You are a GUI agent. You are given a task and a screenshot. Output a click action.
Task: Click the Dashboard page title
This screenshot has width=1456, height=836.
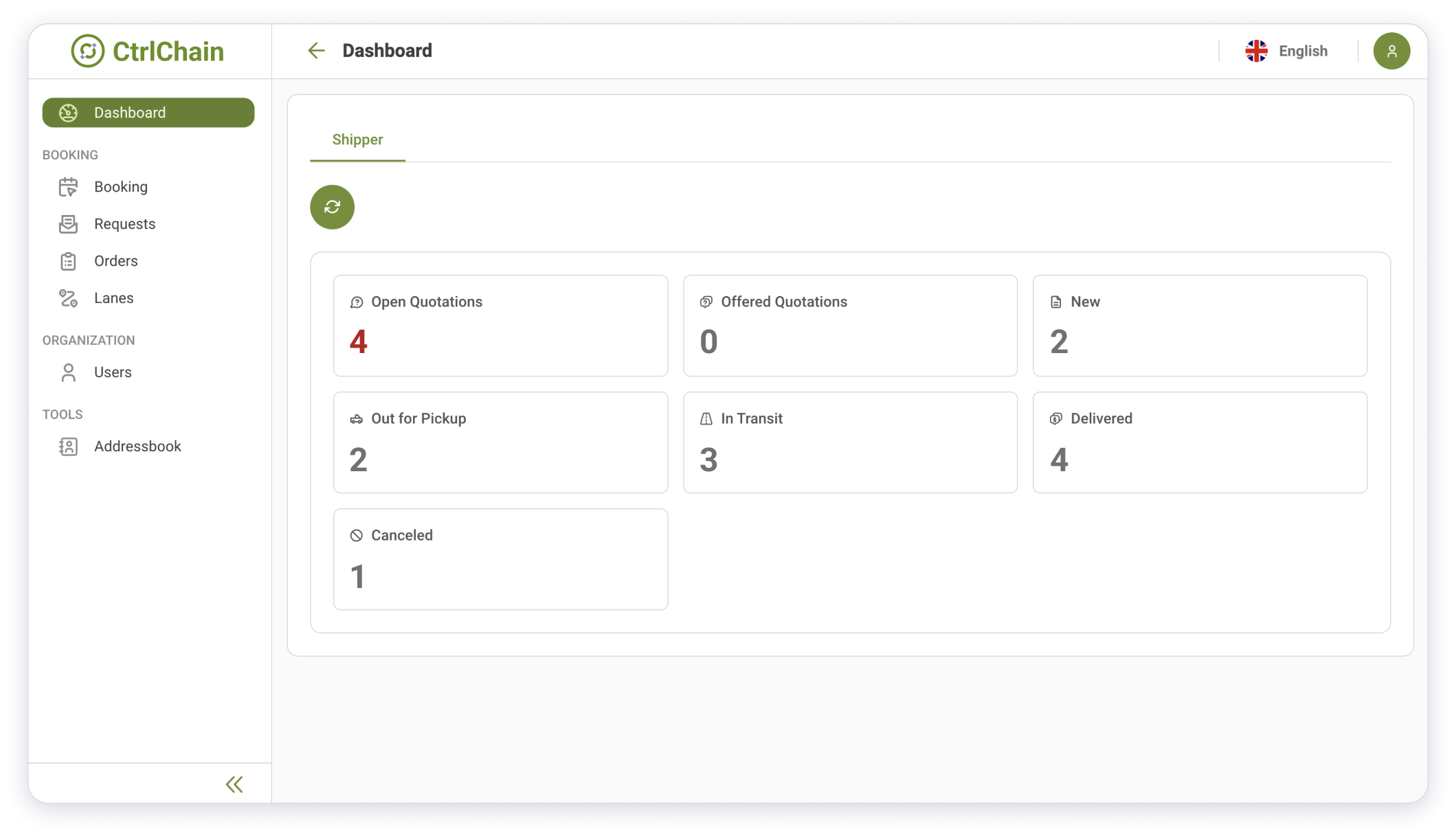[x=387, y=51]
